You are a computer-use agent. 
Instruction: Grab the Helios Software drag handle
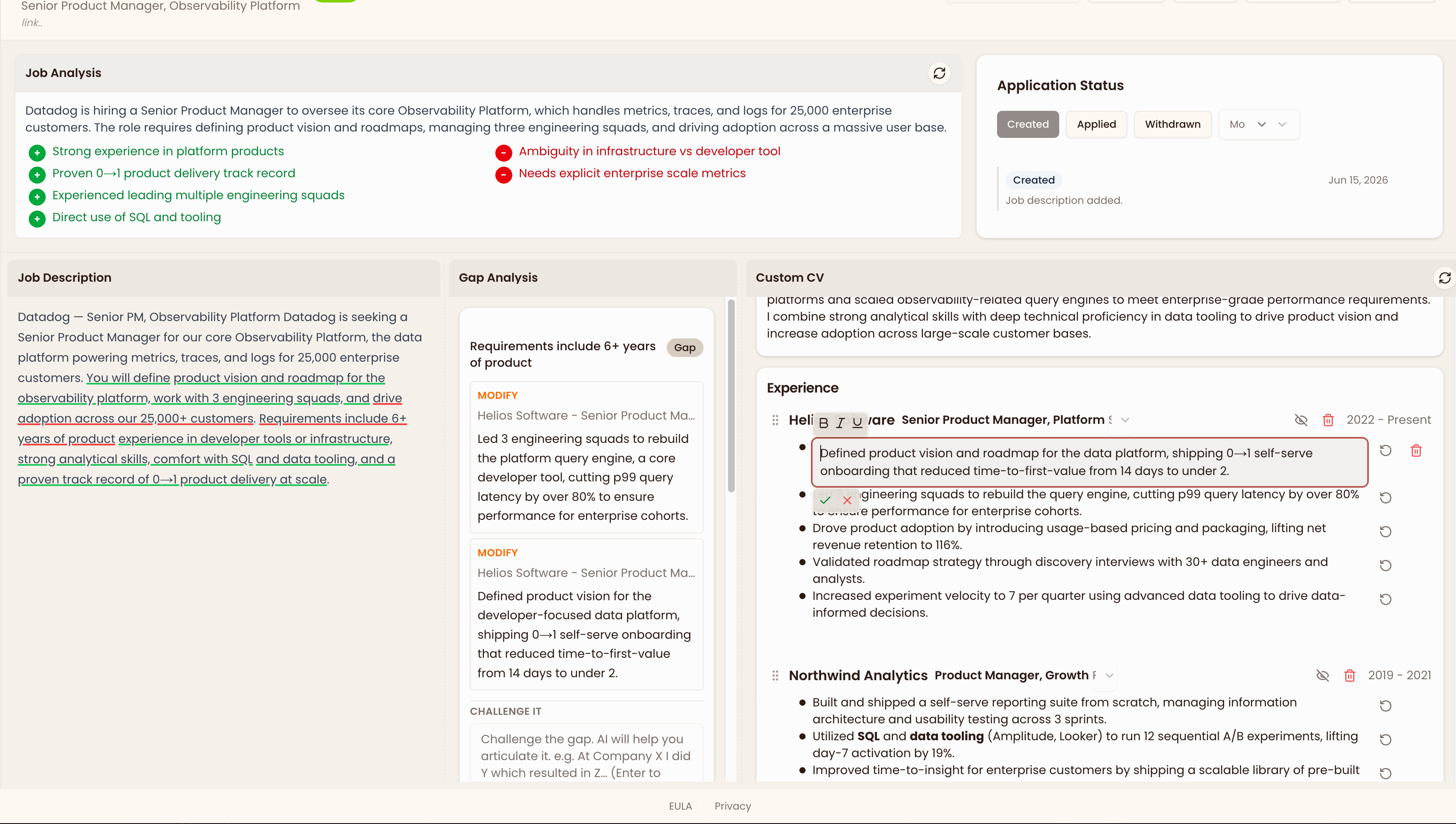tap(775, 420)
